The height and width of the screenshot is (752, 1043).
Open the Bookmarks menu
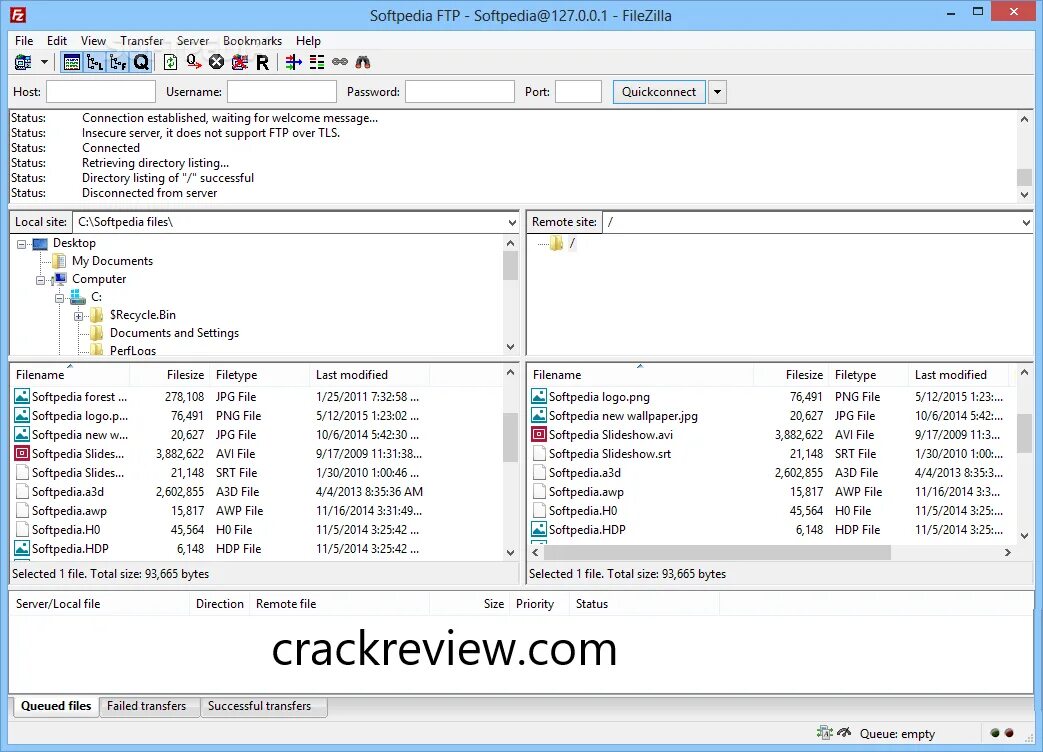[x=252, y=41]
